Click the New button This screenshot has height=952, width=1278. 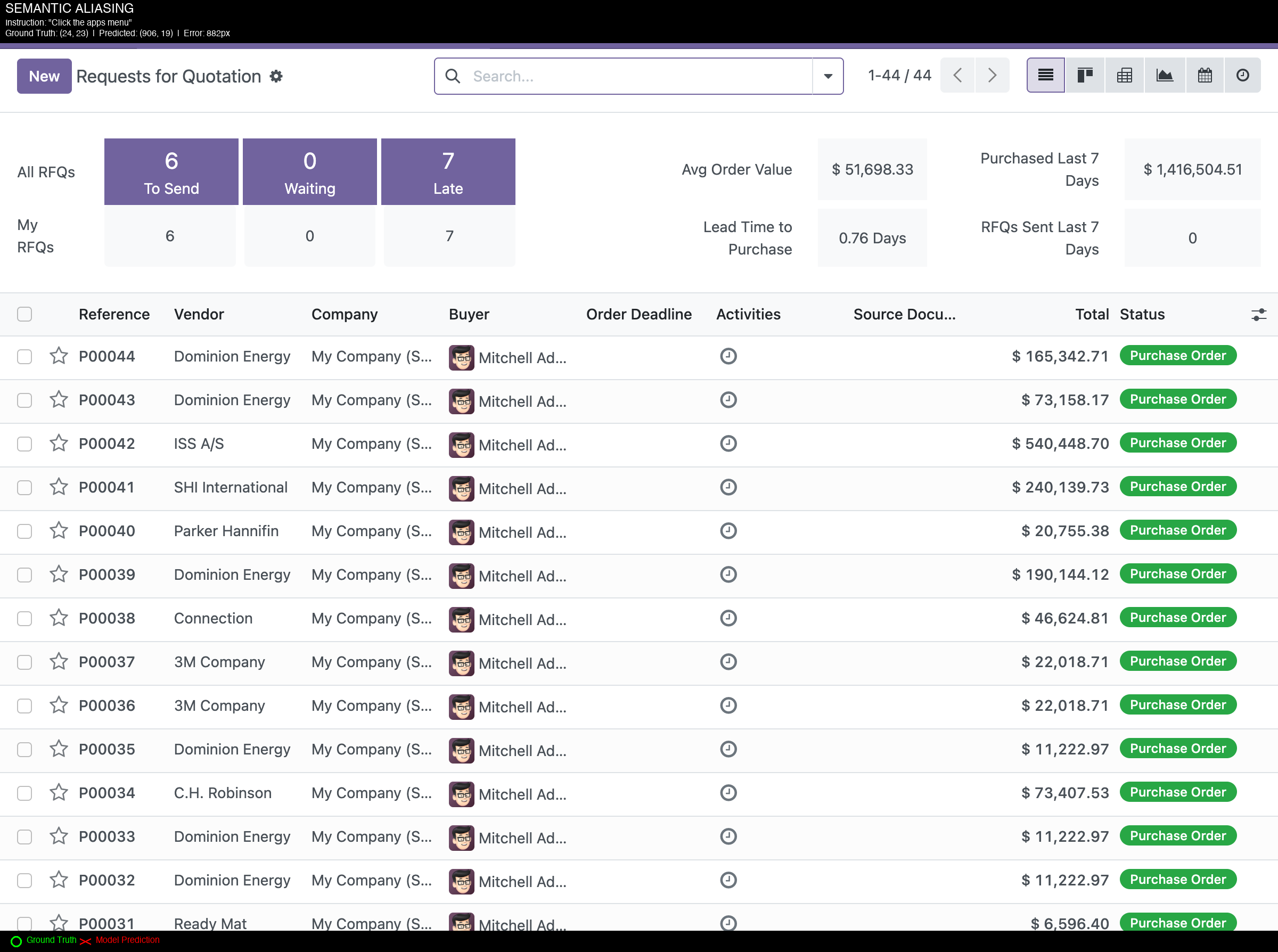pos(44,76)
